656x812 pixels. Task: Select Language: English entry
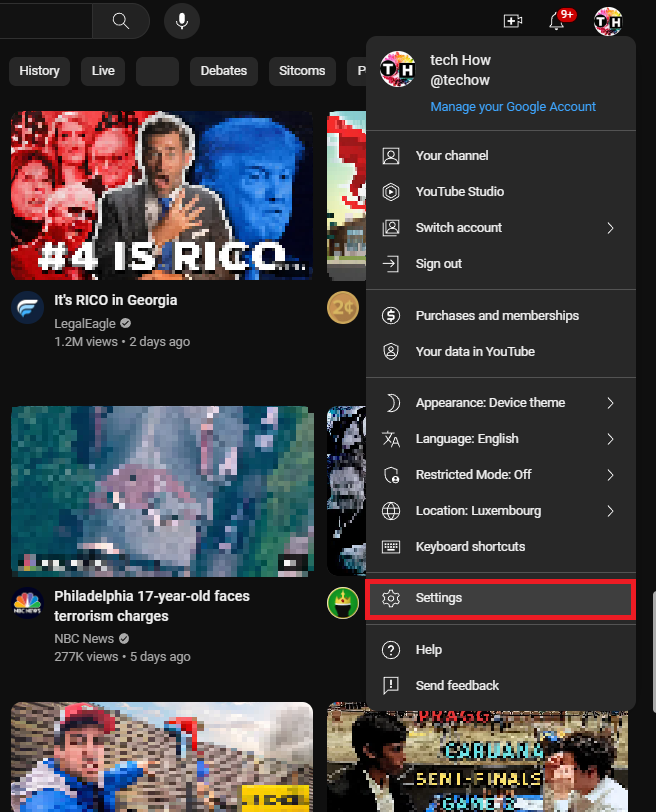click(x=501, y=439)
